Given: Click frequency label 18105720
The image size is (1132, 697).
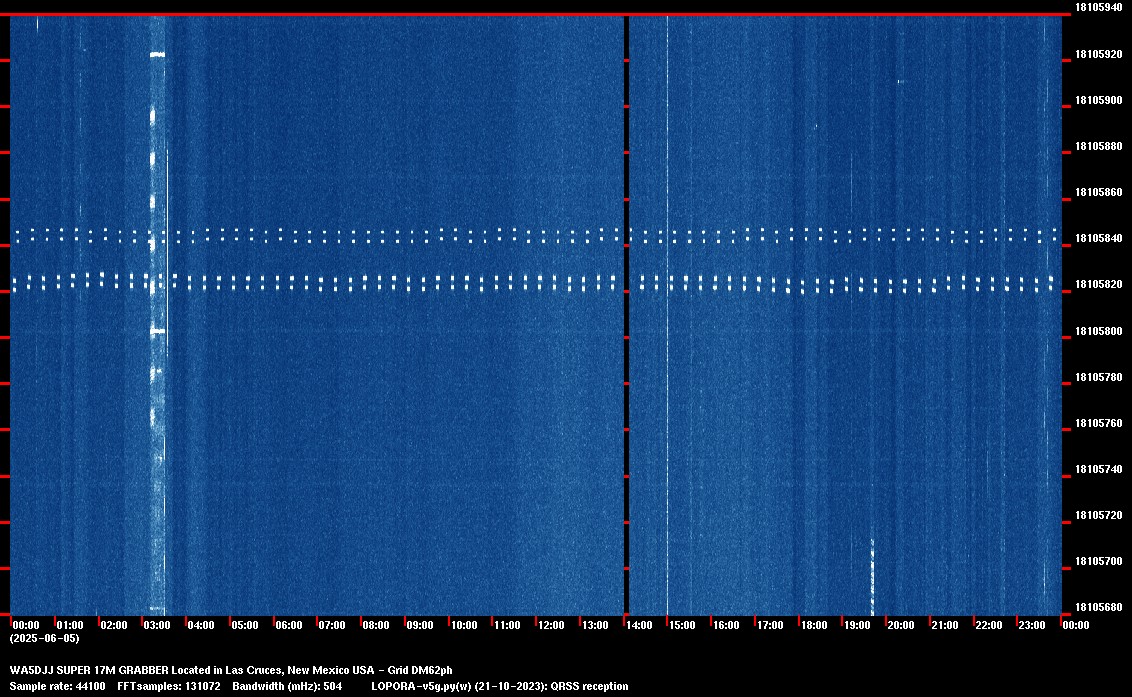Looking at the screenshot, I should [1098, 515].
